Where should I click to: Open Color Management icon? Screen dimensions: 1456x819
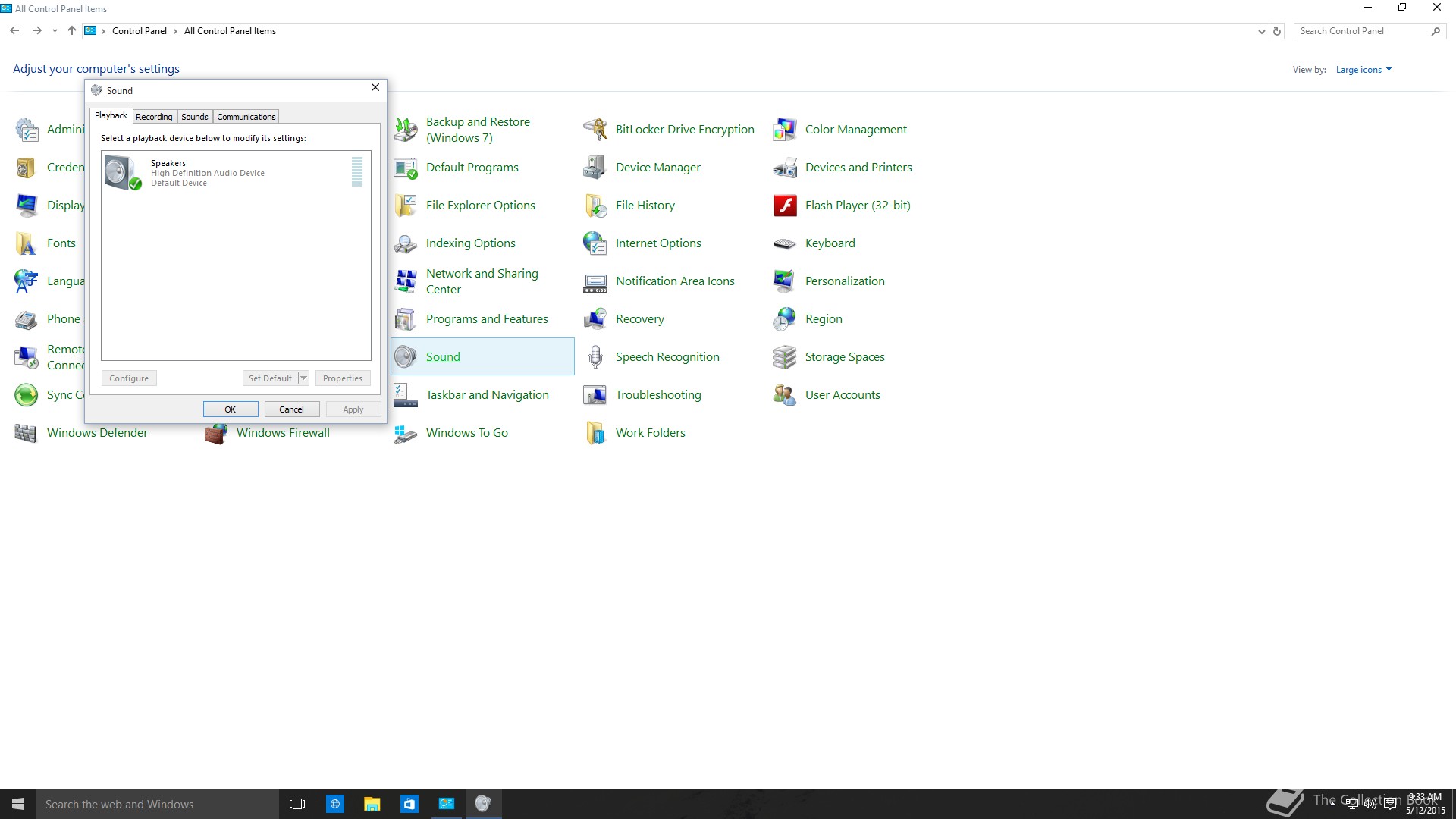[785, 130]
